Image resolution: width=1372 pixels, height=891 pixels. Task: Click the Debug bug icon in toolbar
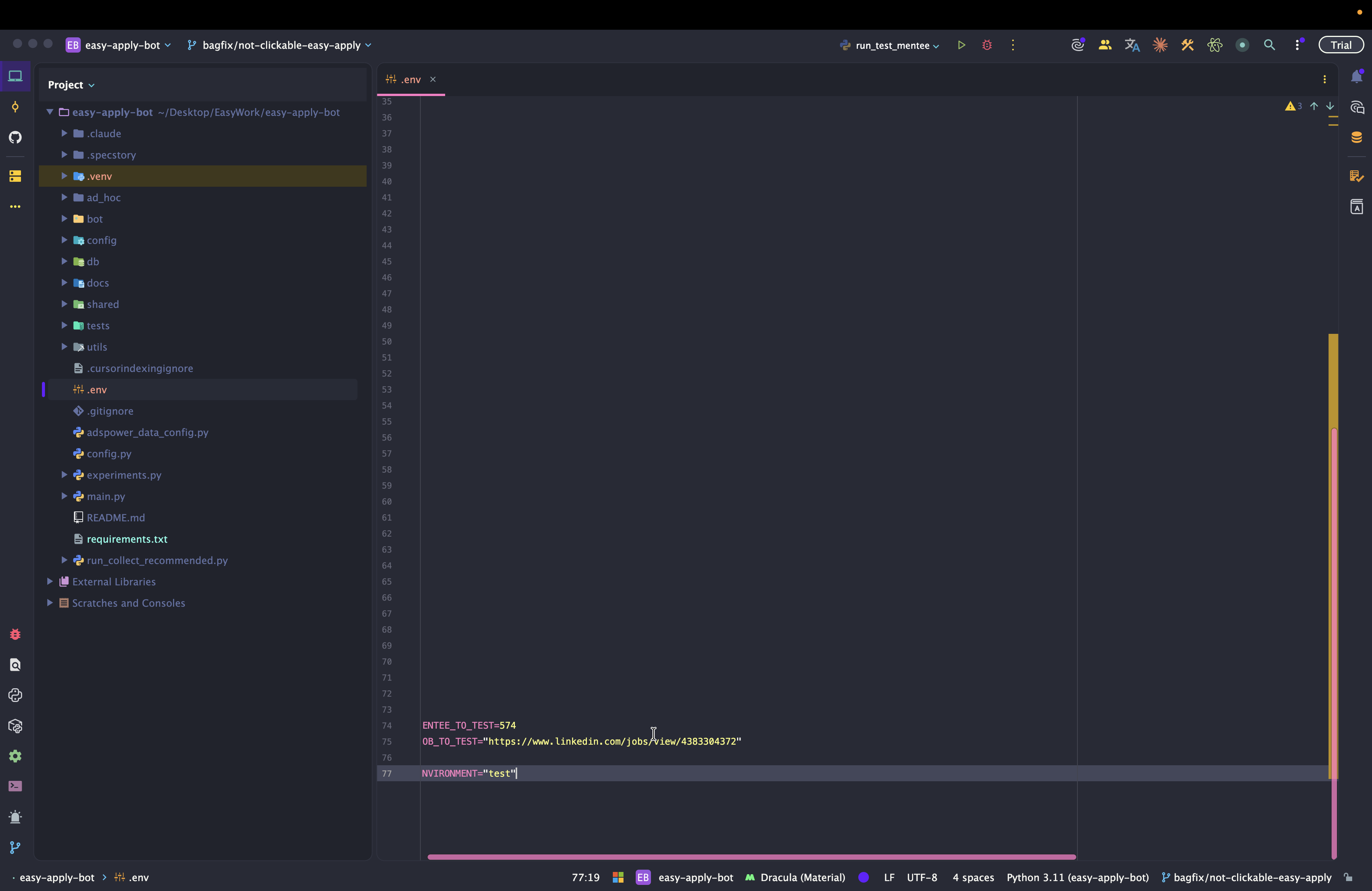[986, 45]
